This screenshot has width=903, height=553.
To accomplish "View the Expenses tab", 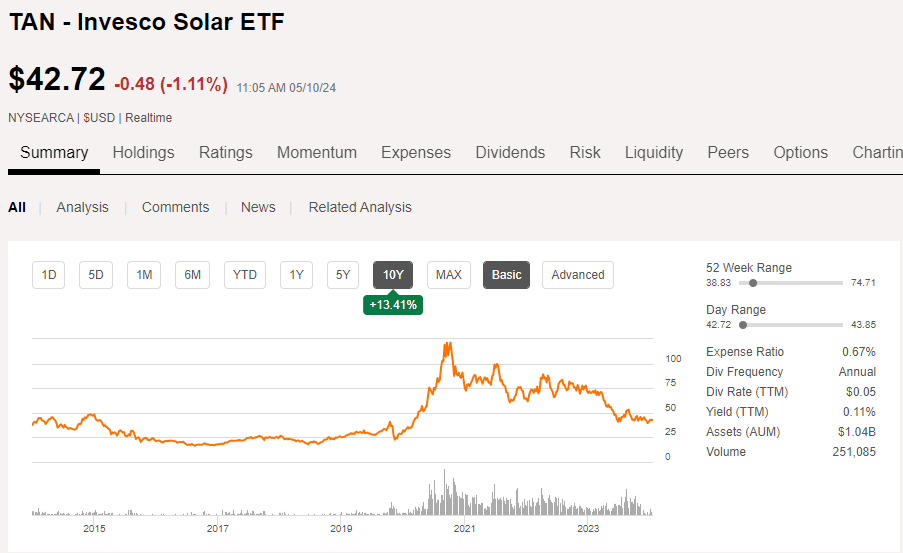I will [415, 152].
